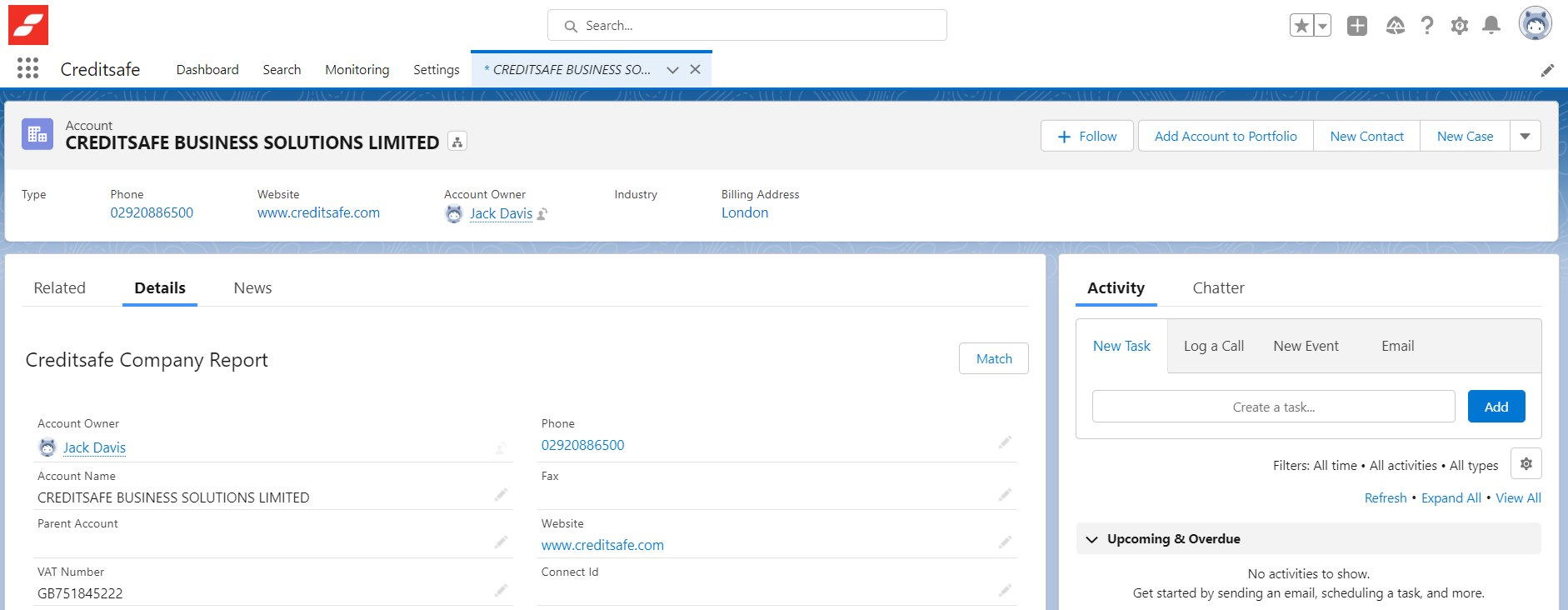Click the search magnifier icon
The width and height of the screenshot is (1568, 610).
[x=571, y=26]
